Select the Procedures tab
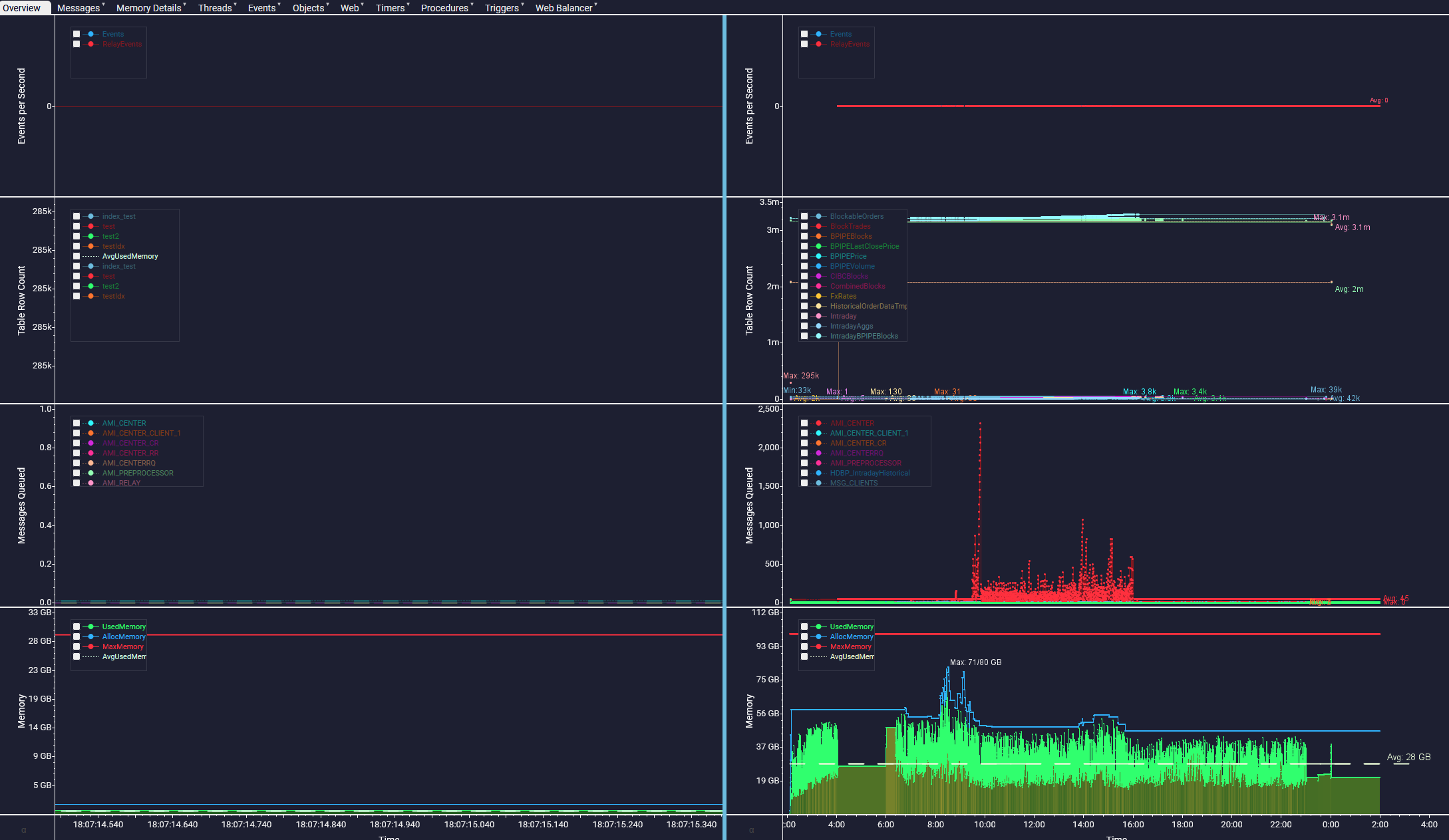 click(444, 8)
